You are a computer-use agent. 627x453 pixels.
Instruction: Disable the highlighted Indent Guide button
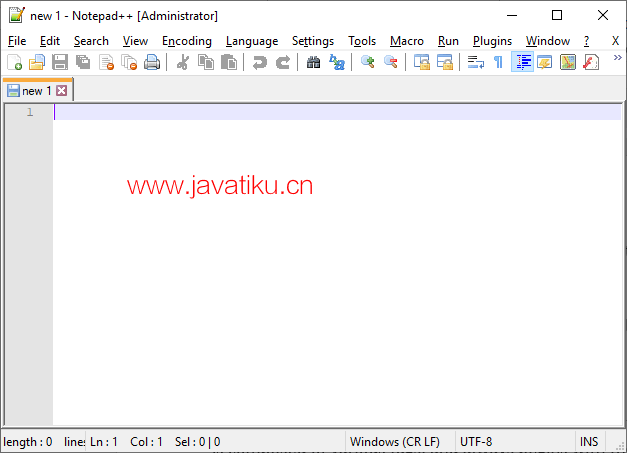[x=522, y=62]
